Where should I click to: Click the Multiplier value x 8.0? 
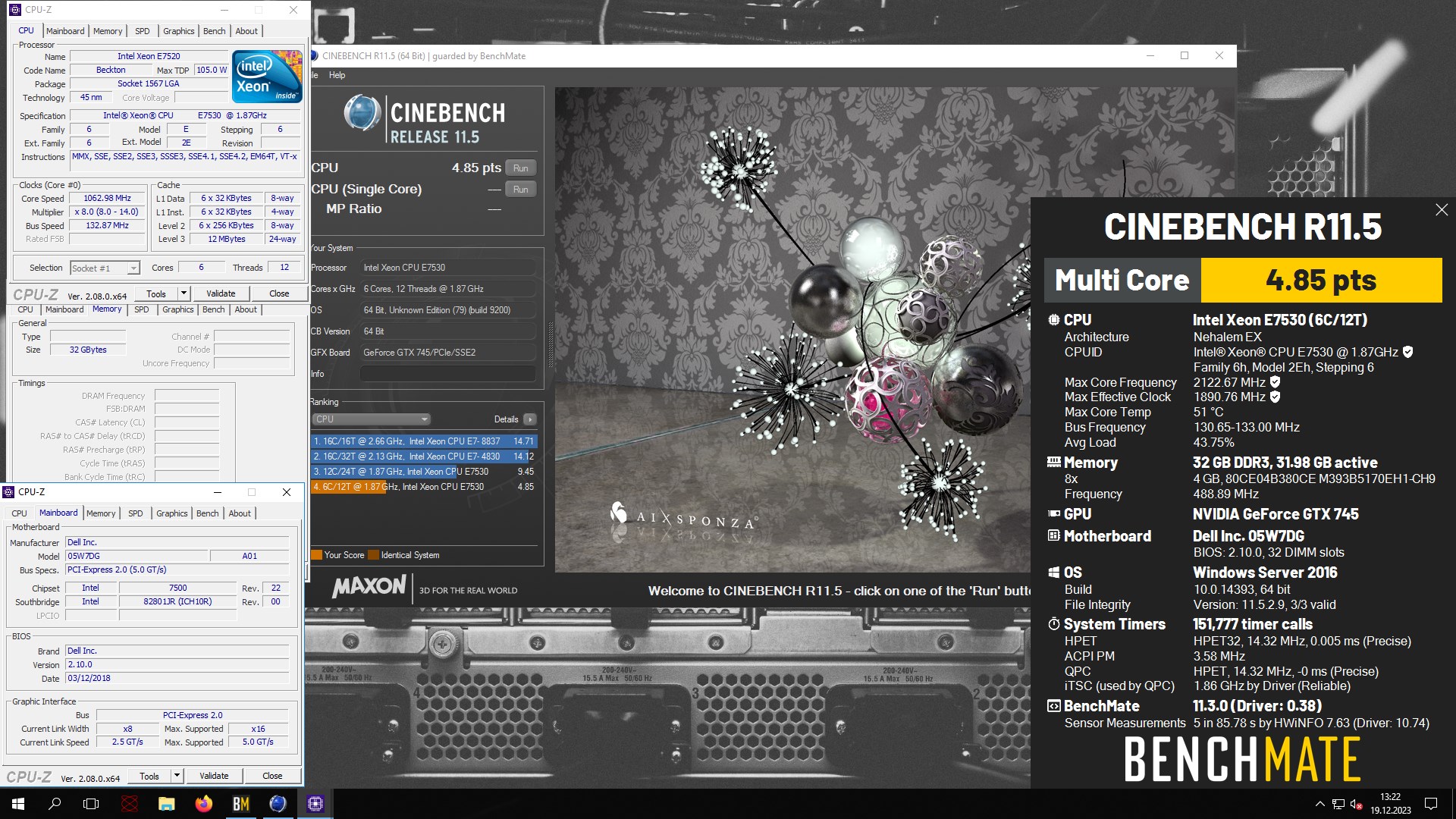point(107,212)
